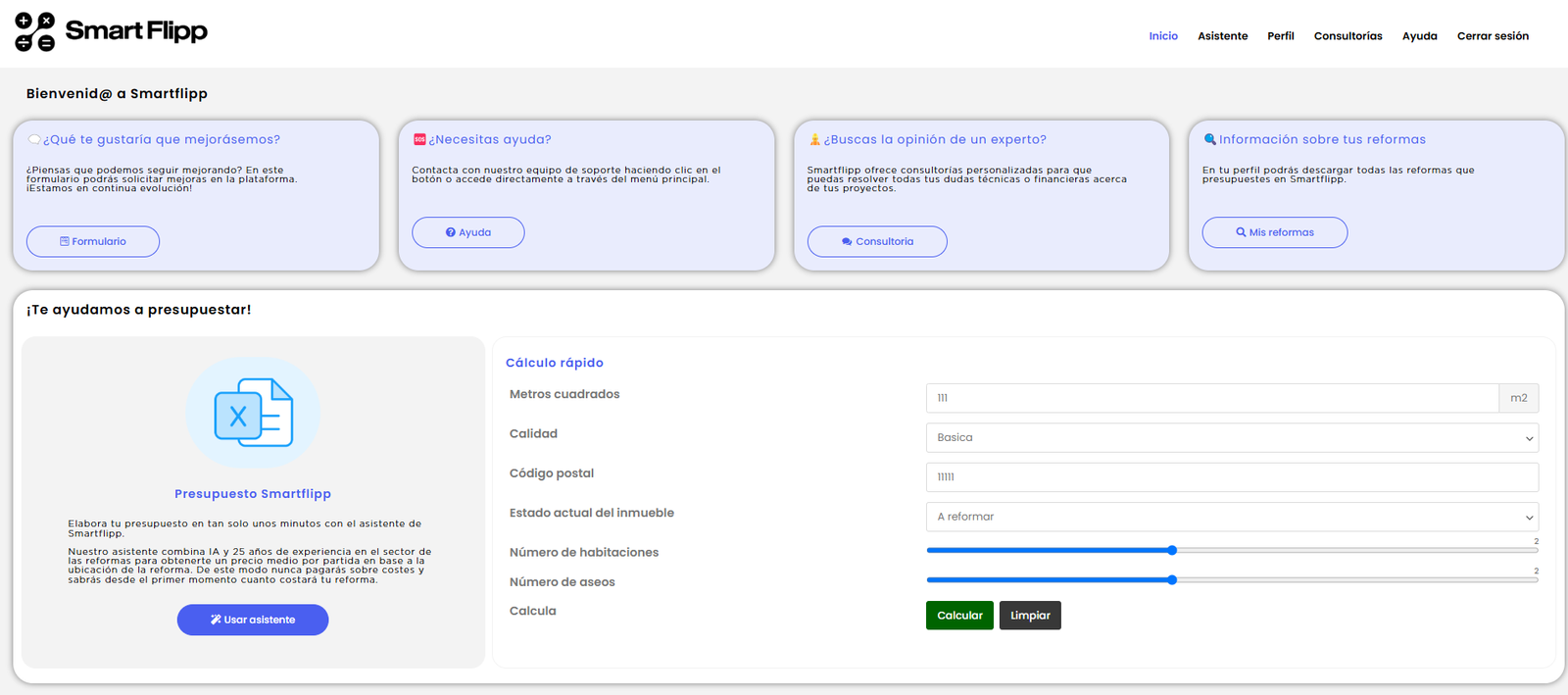Click the Usar asistente button
1568x695 pixels.
pyautogui.click(x=253, y=620)
